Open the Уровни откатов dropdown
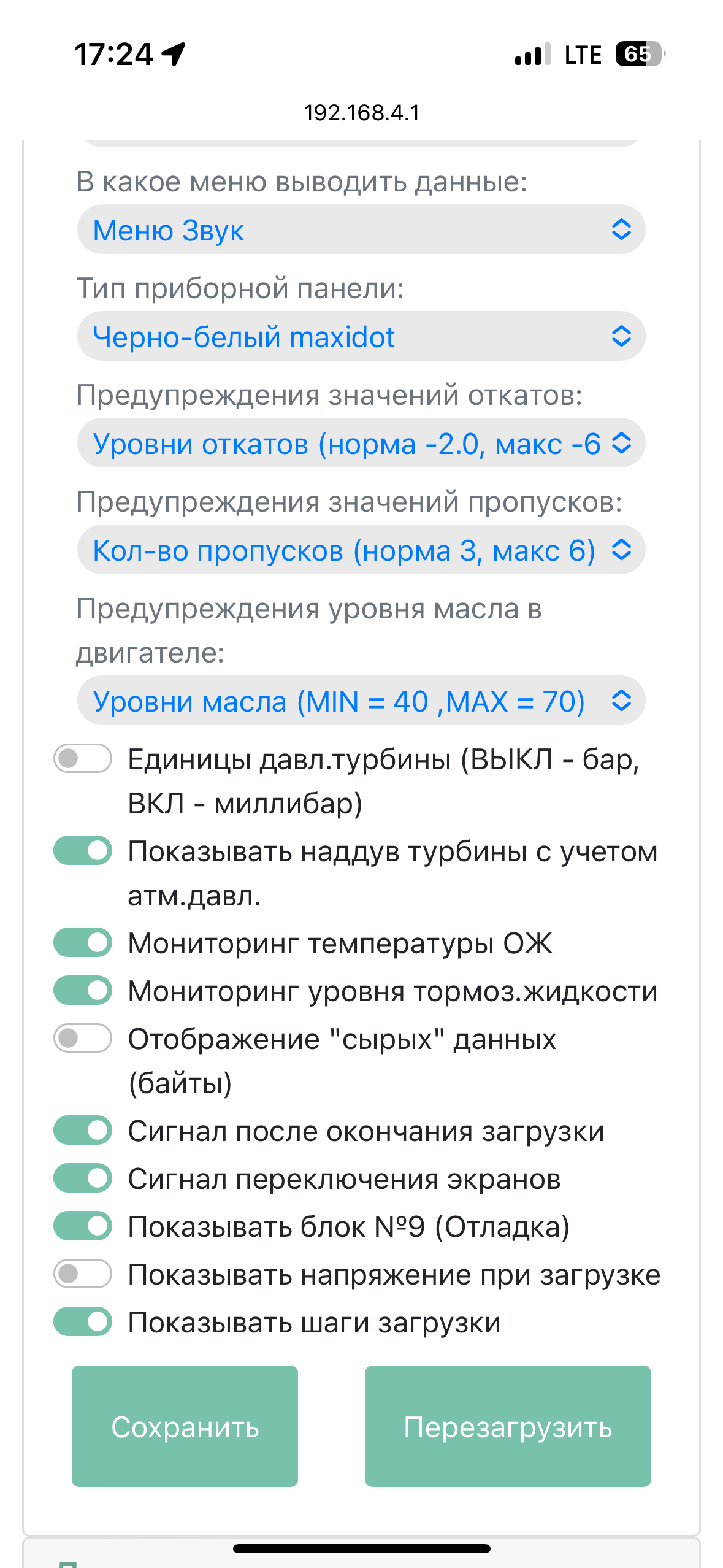723x1568 pixels. (361, 443)
